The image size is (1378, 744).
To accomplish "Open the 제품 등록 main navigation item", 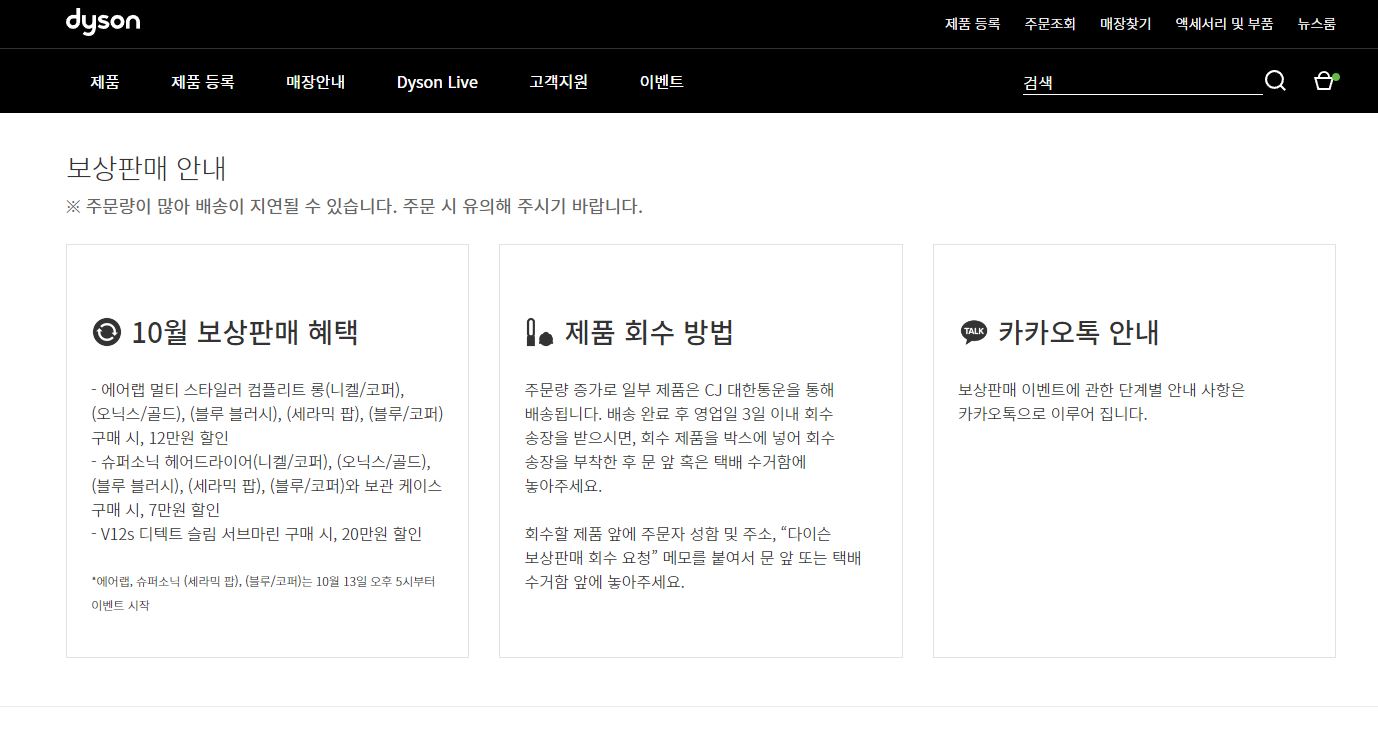I will 203,82.
